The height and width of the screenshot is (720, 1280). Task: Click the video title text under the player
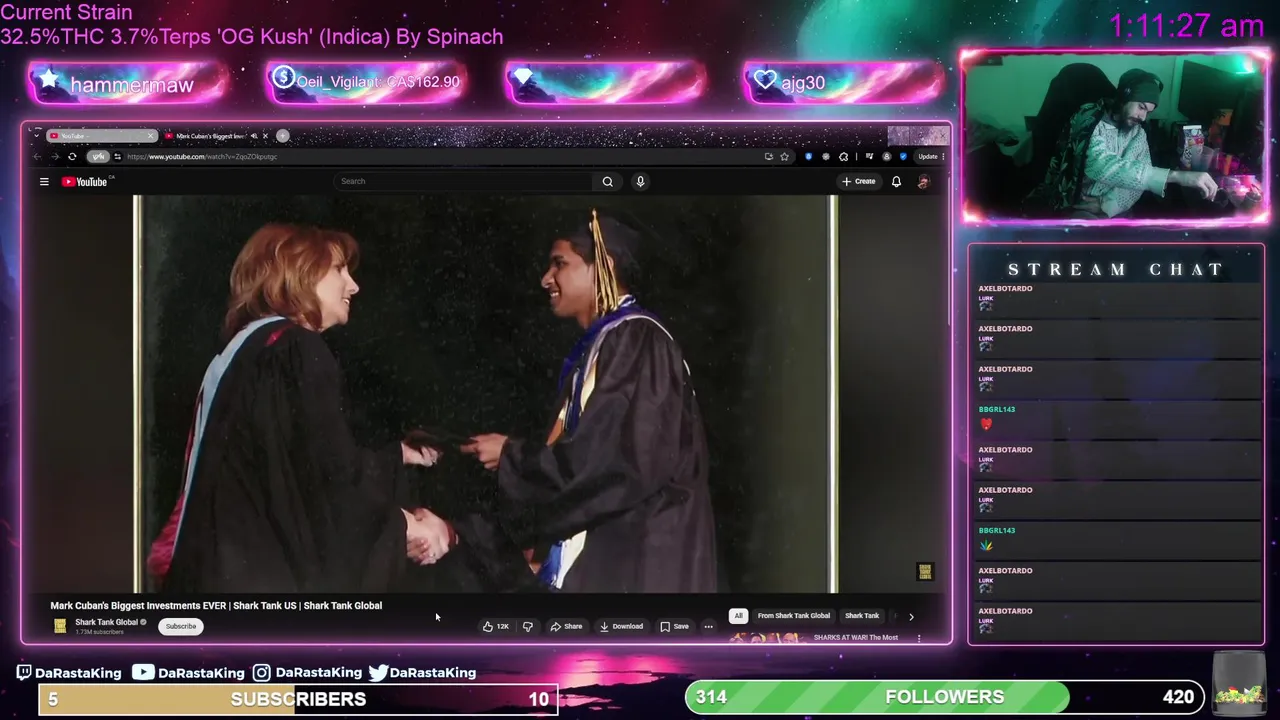pyautogui.click(x=216, y=605)
